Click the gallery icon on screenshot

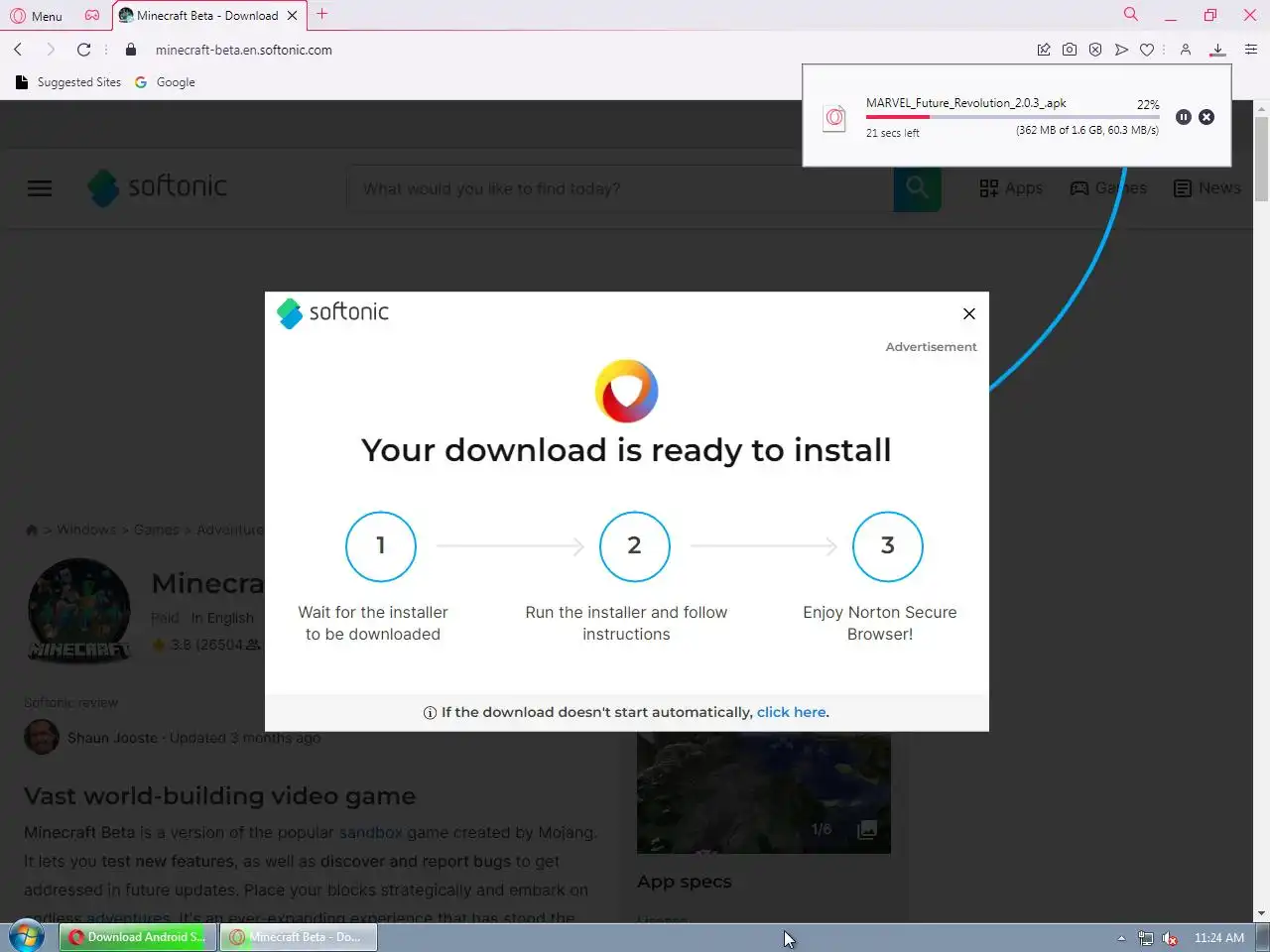[866, 830]
